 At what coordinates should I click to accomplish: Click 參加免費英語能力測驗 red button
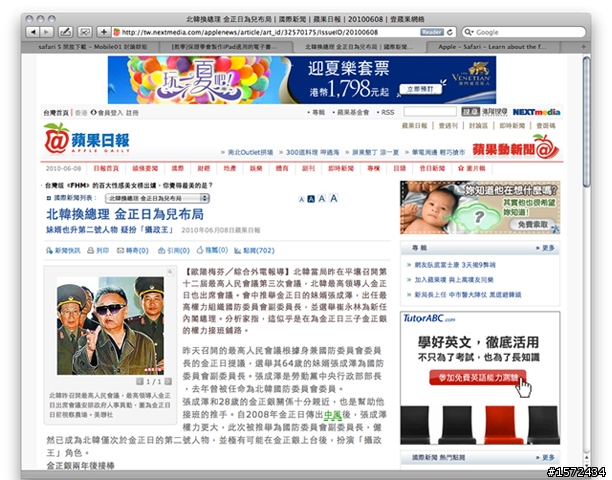tap(478, 378)
